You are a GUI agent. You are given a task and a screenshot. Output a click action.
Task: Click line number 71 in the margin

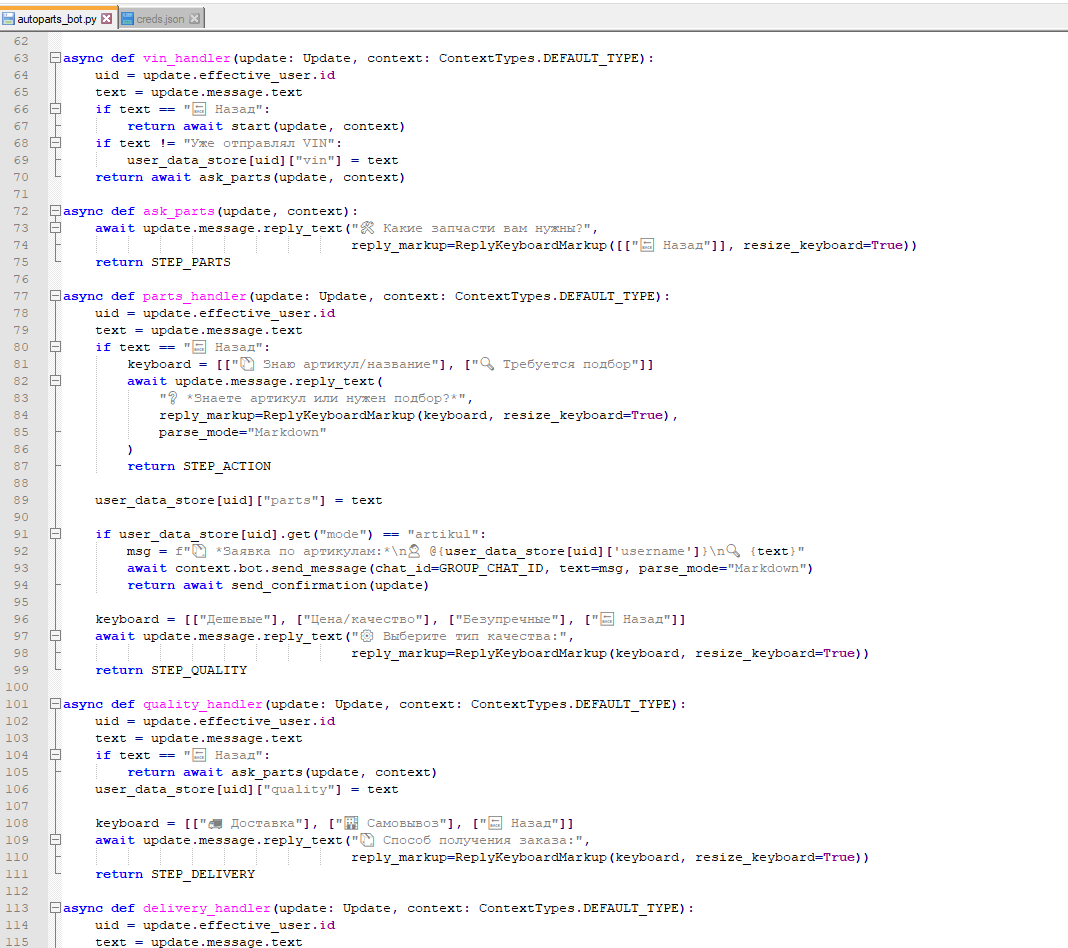(x=21, y=194)
